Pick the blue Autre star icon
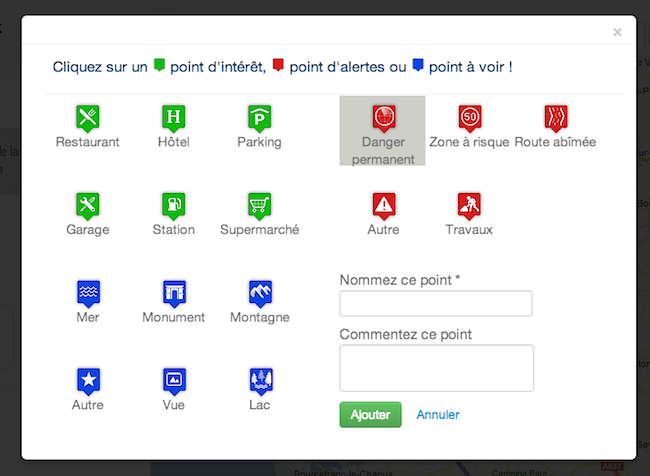Image resolution: width=650 pixels, height=476 pixels. 88,381
